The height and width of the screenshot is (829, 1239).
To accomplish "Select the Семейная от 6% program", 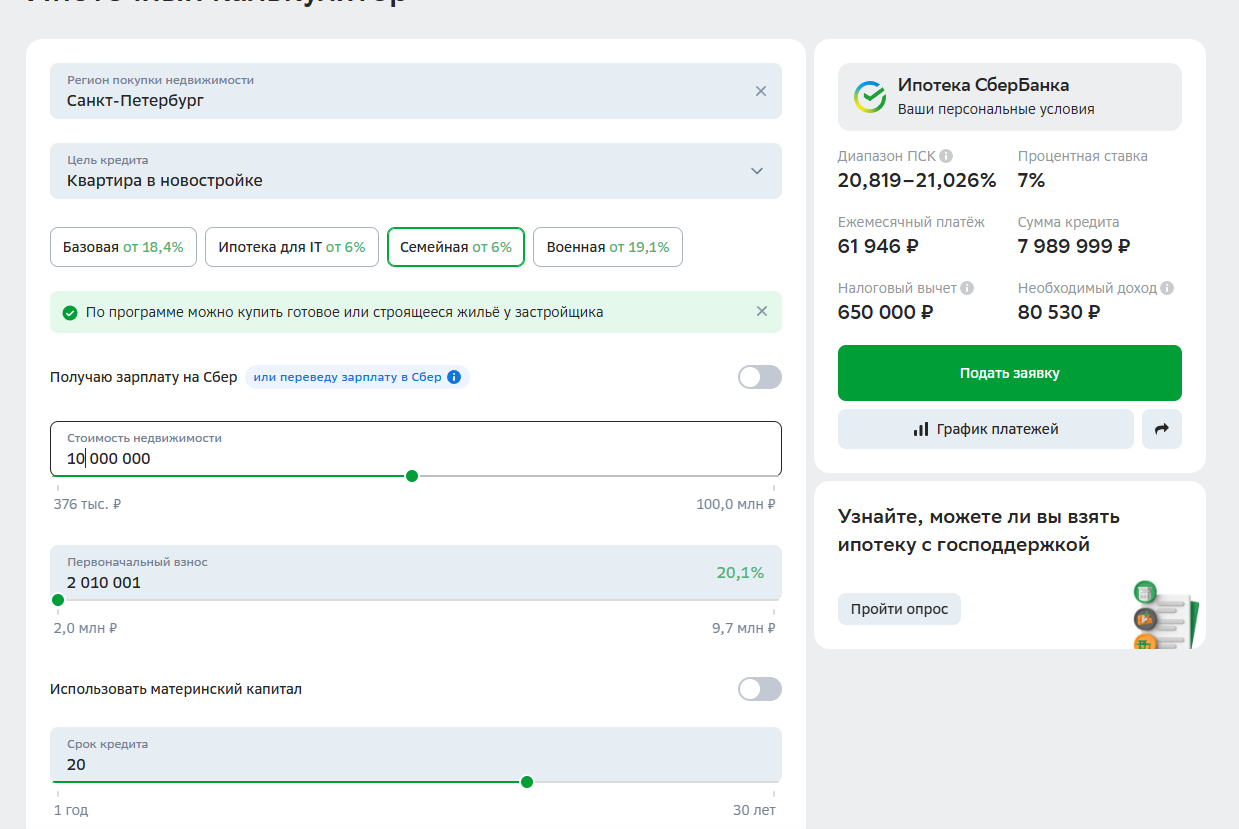I will pos(456,247).
